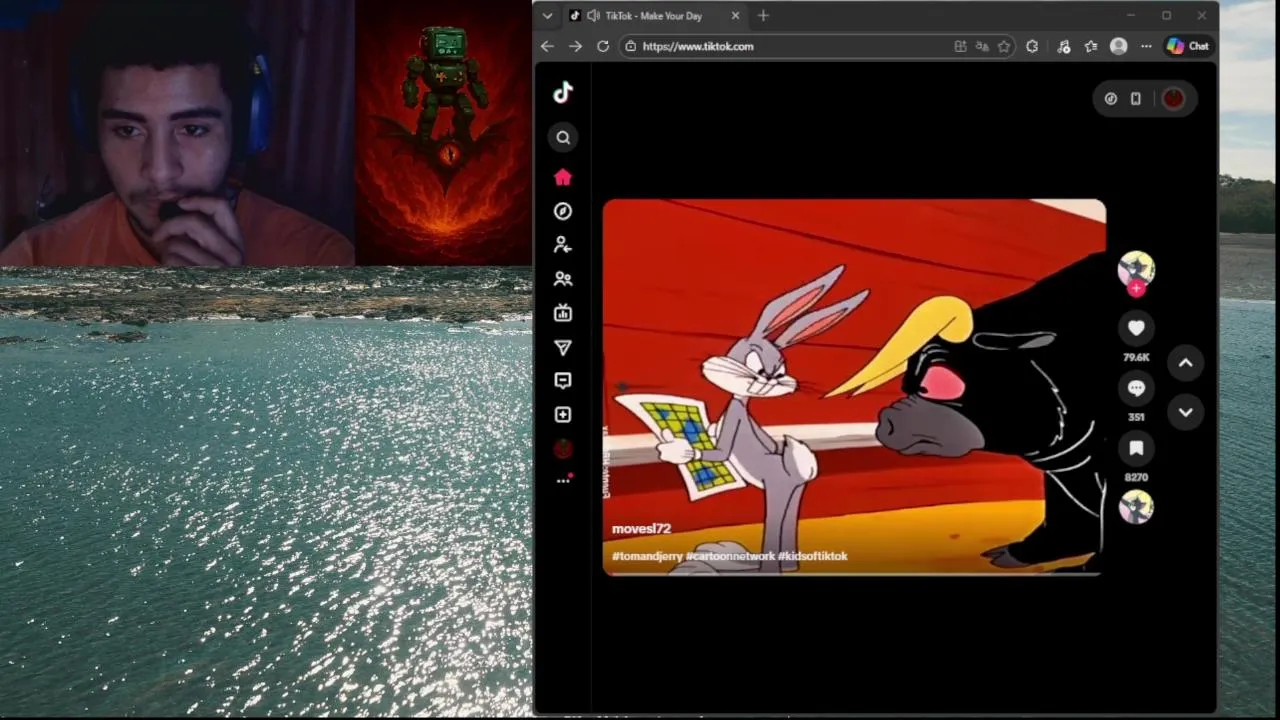Open browser Settings and more menu

[x=1146, y=46]
